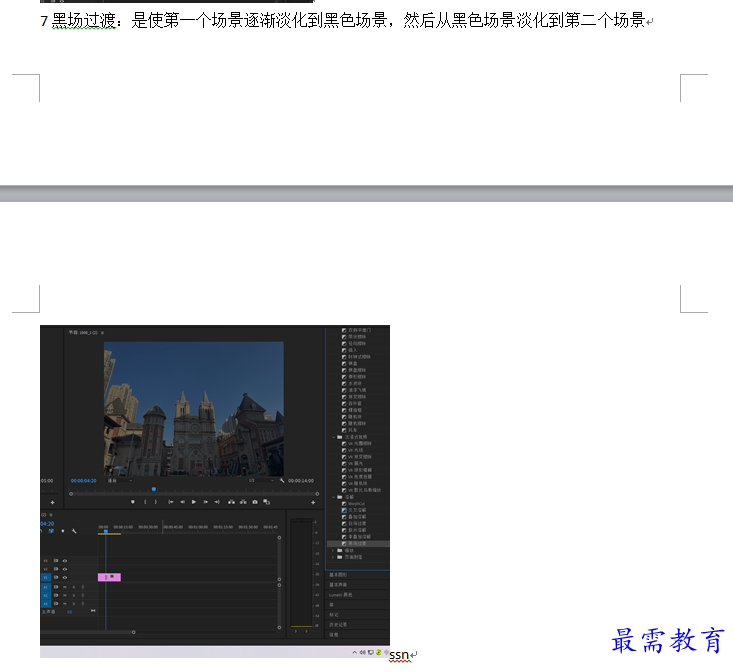The image size is (733, 672).
Task: Click the Play button in Program Monitor
Action: click(x=194, y=502)
